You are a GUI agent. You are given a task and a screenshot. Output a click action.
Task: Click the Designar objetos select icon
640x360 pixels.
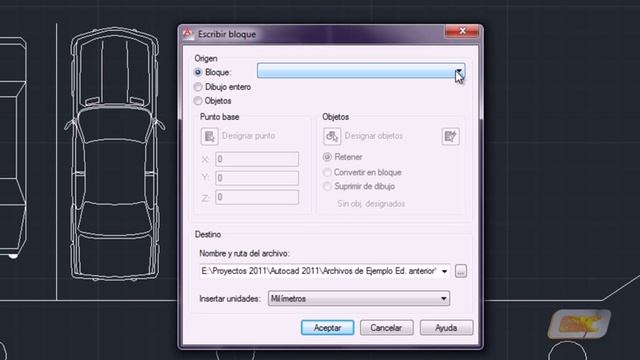[x=332, y=136]
